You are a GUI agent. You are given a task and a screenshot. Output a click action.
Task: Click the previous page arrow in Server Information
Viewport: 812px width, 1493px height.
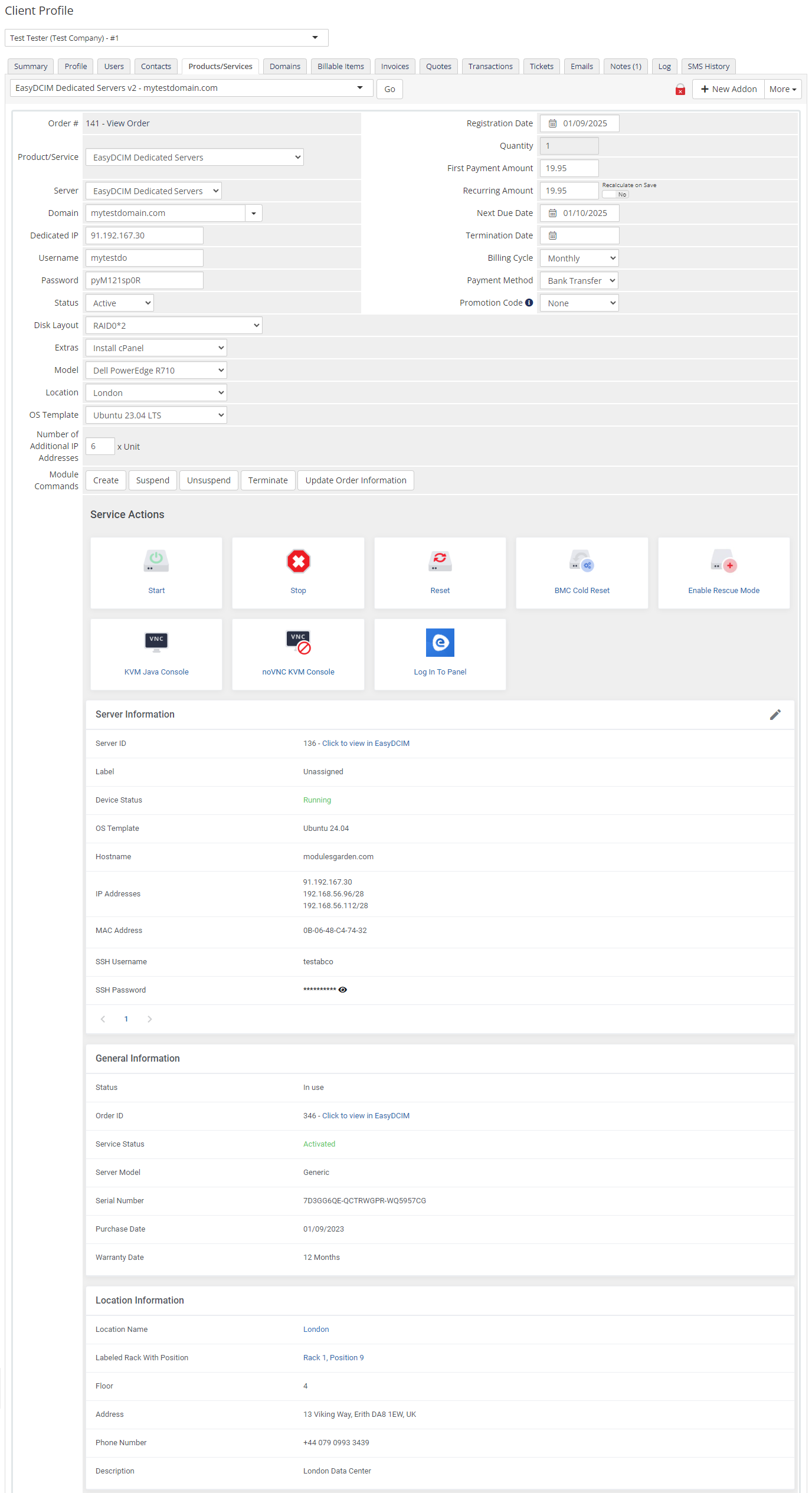(x=103, y=1019)
